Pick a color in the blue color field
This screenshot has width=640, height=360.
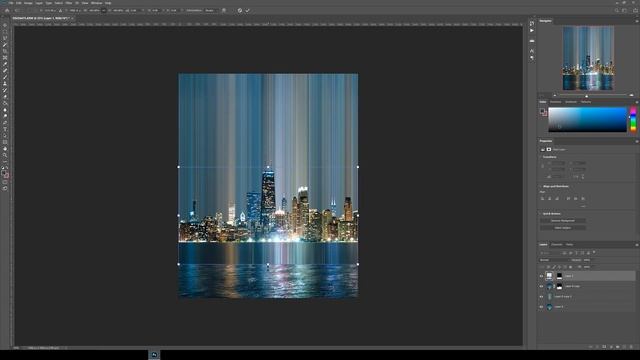587,119
